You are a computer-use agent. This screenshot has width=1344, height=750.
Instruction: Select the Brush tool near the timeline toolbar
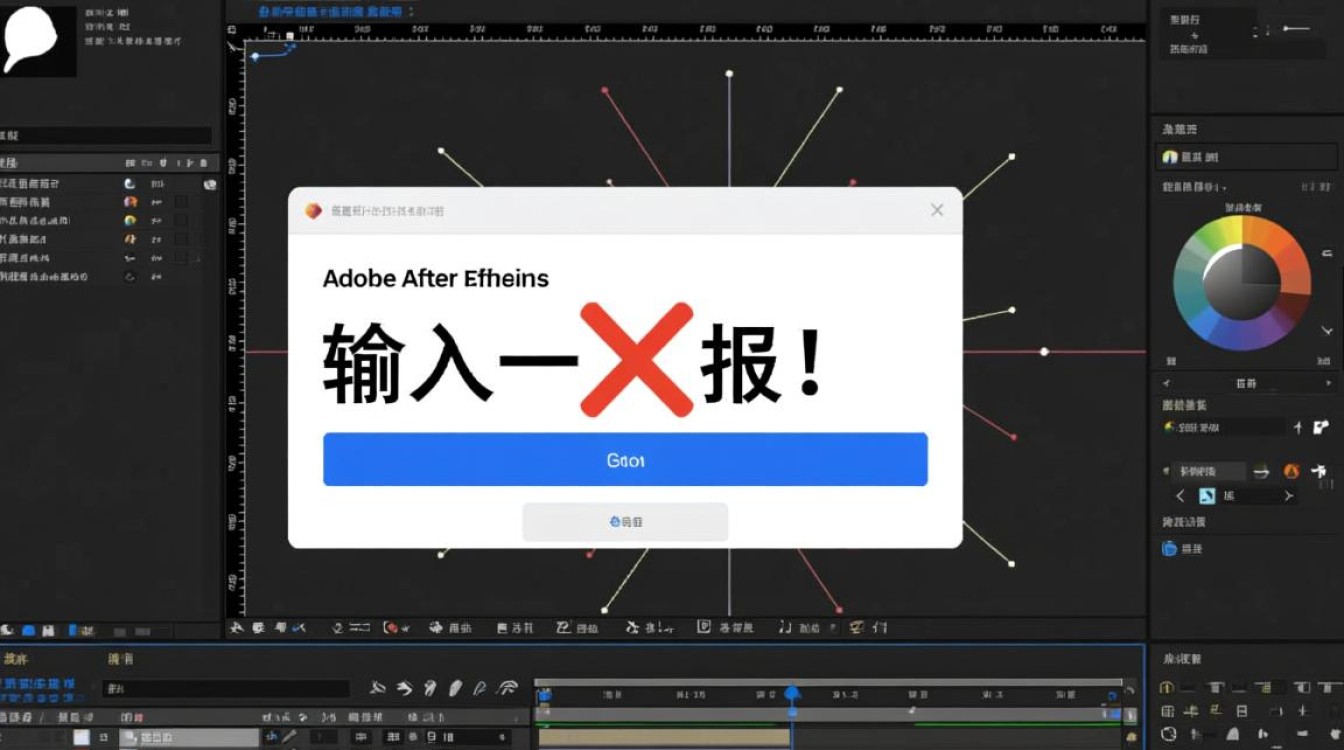coord(454,688)
